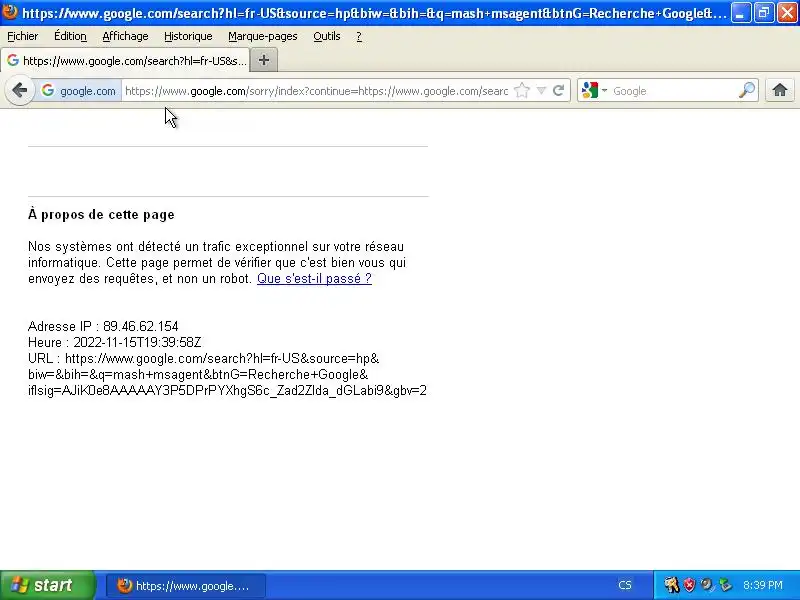Open the Historique menu

tap(188, 36)
